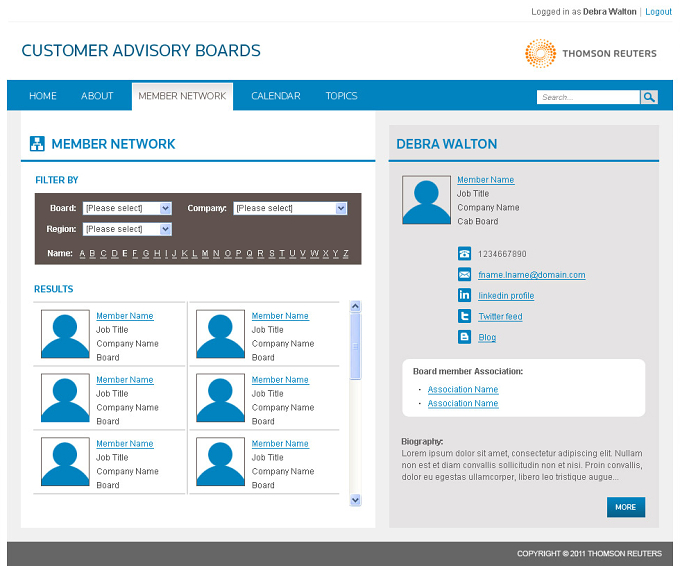Open the Board filter dropdown
Viewport: 680px width, 566px height.
click(127, 208)
